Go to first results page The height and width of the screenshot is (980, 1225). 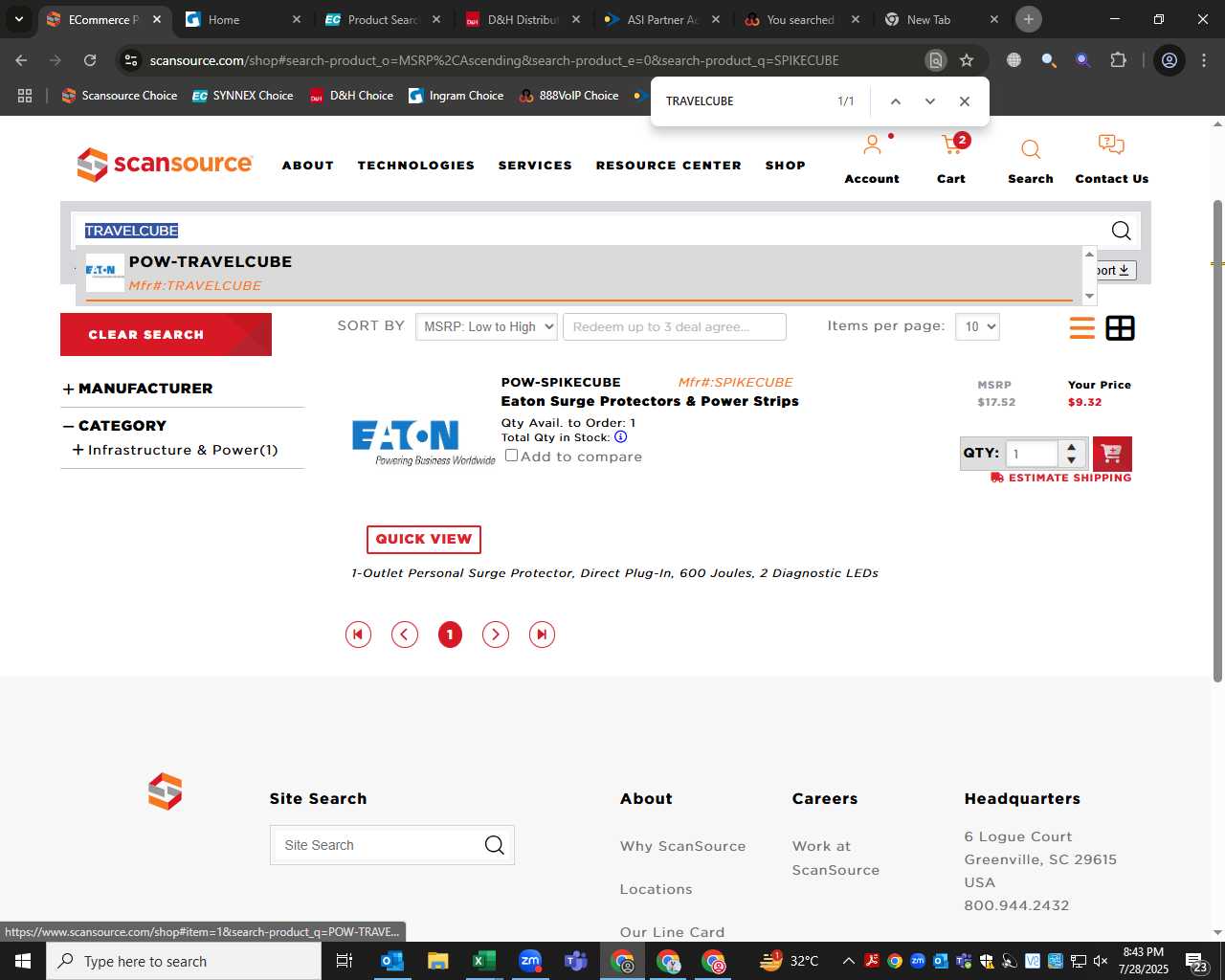(x=358, y=635)
